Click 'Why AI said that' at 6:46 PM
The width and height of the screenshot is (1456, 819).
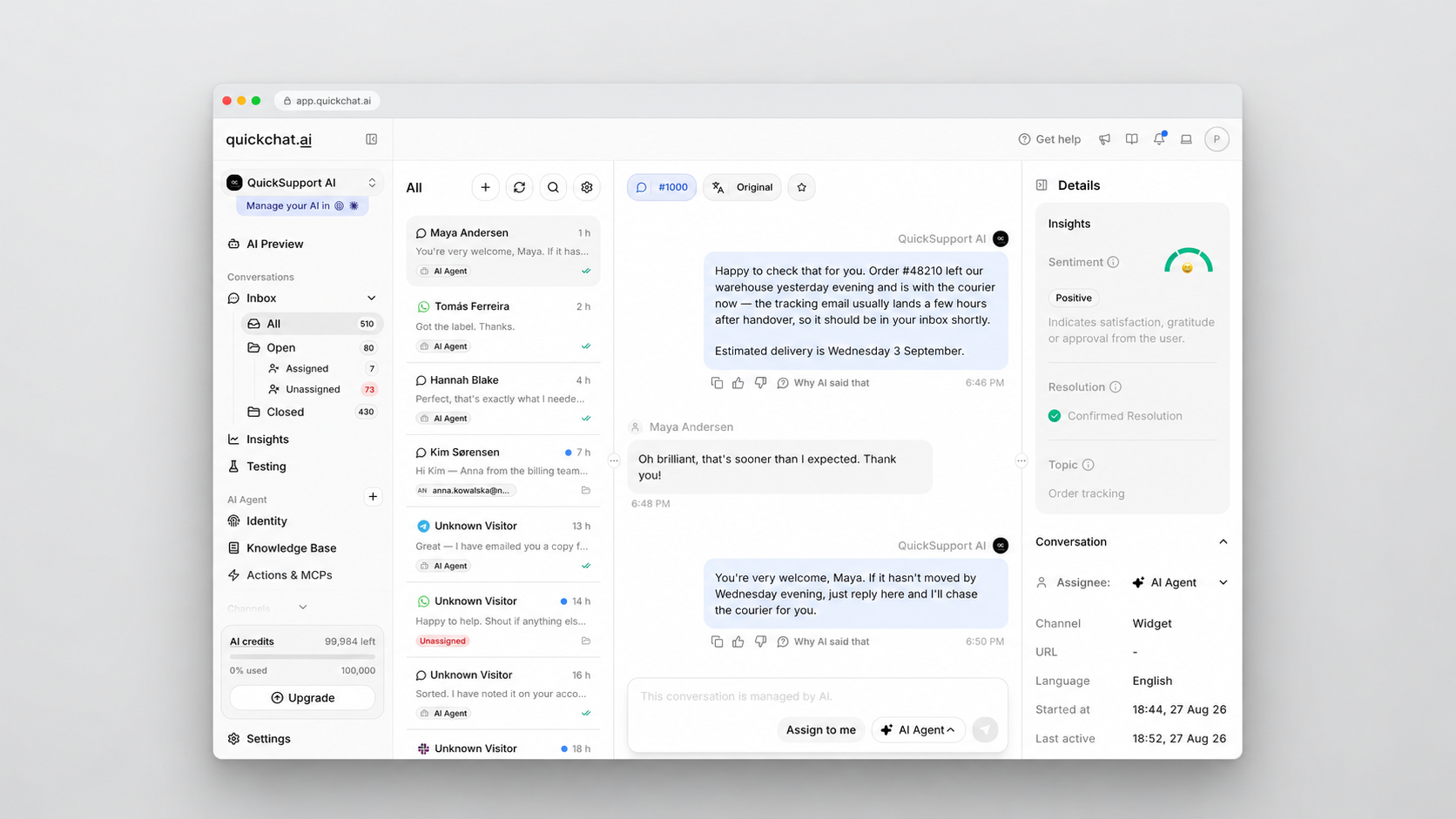click(x=823, y=383)
